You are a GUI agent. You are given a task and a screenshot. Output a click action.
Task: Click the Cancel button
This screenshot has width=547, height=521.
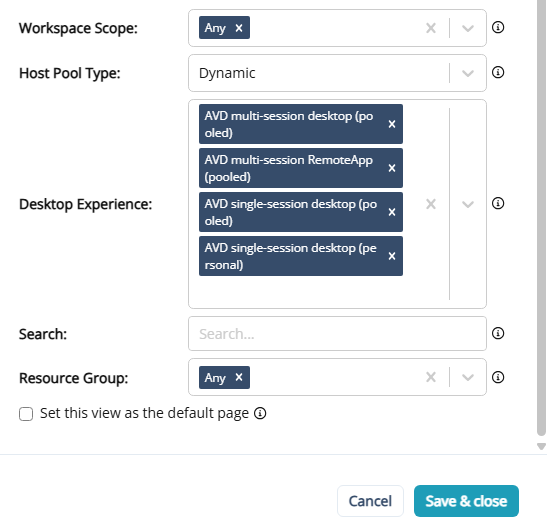pyautogui.click(x=370, y=501)
